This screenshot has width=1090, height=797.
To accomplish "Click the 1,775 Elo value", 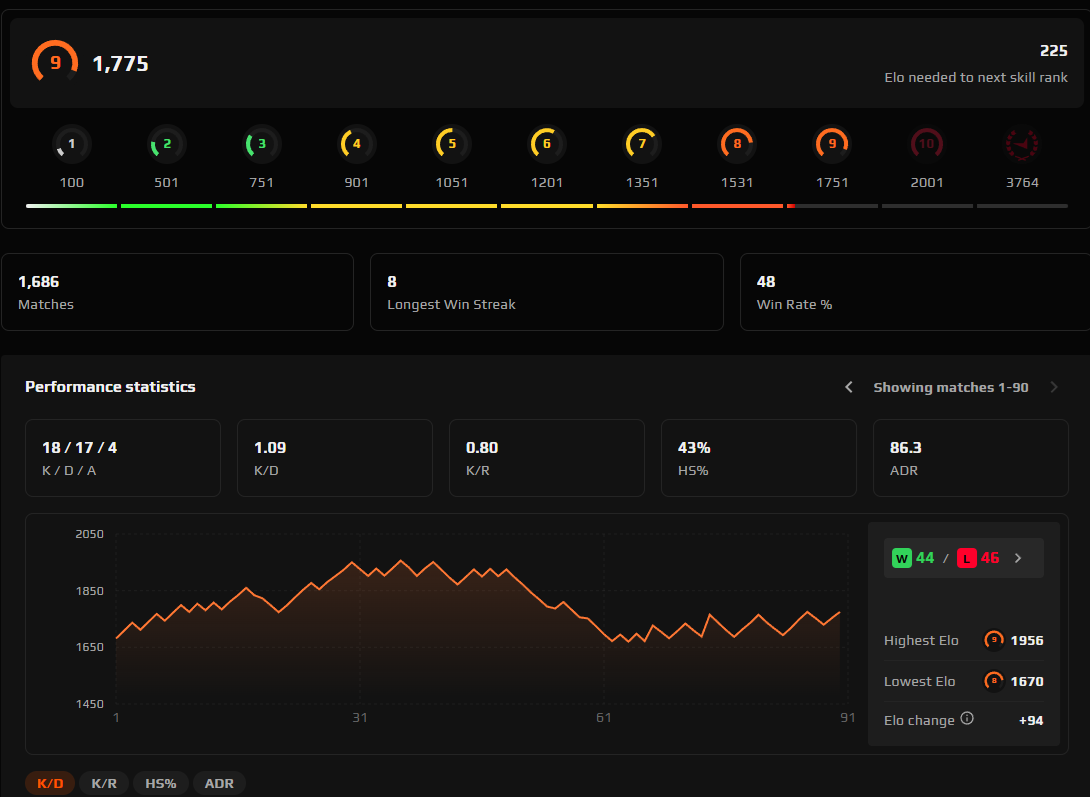I will (120, 63).
